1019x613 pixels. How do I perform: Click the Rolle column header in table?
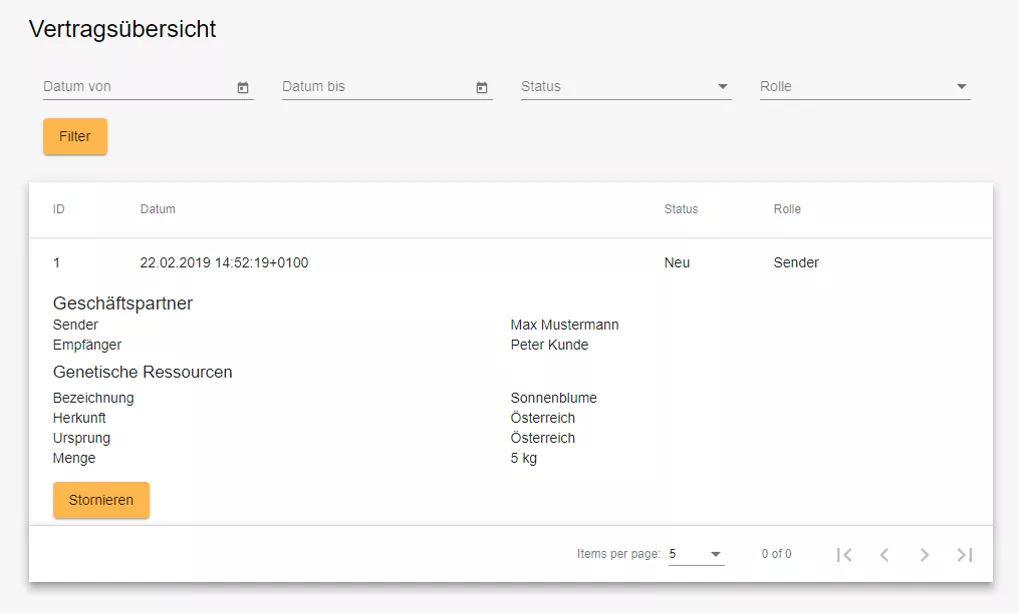(x=787, y=209)
